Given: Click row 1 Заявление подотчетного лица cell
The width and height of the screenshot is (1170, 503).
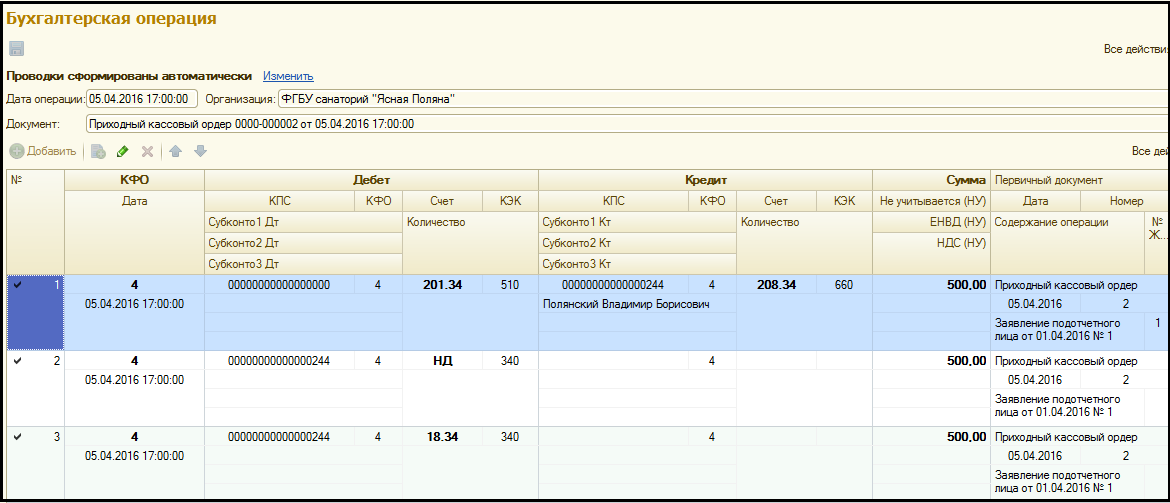Looking at the screenshot, I should (x=1067, y=329).
